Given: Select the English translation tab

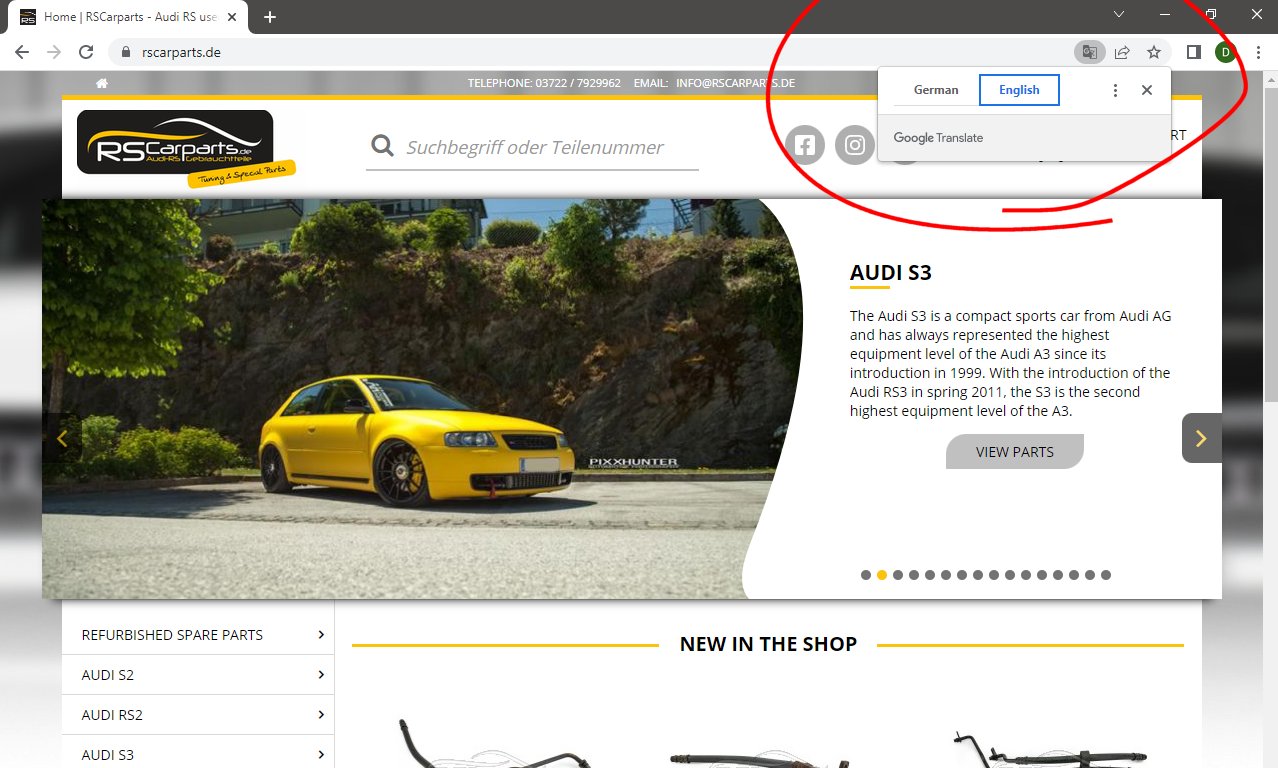Looking at the screenshot, I should (1019, 90).
